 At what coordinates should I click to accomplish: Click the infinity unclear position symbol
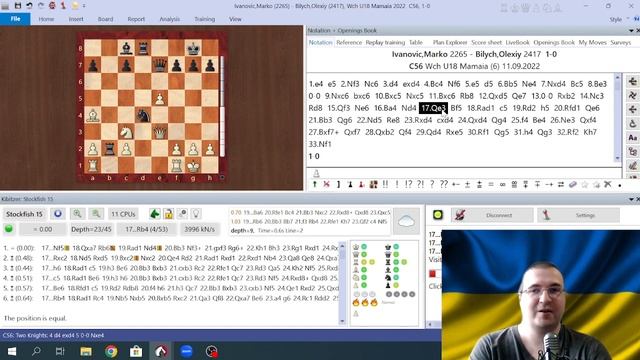[502, 184]
